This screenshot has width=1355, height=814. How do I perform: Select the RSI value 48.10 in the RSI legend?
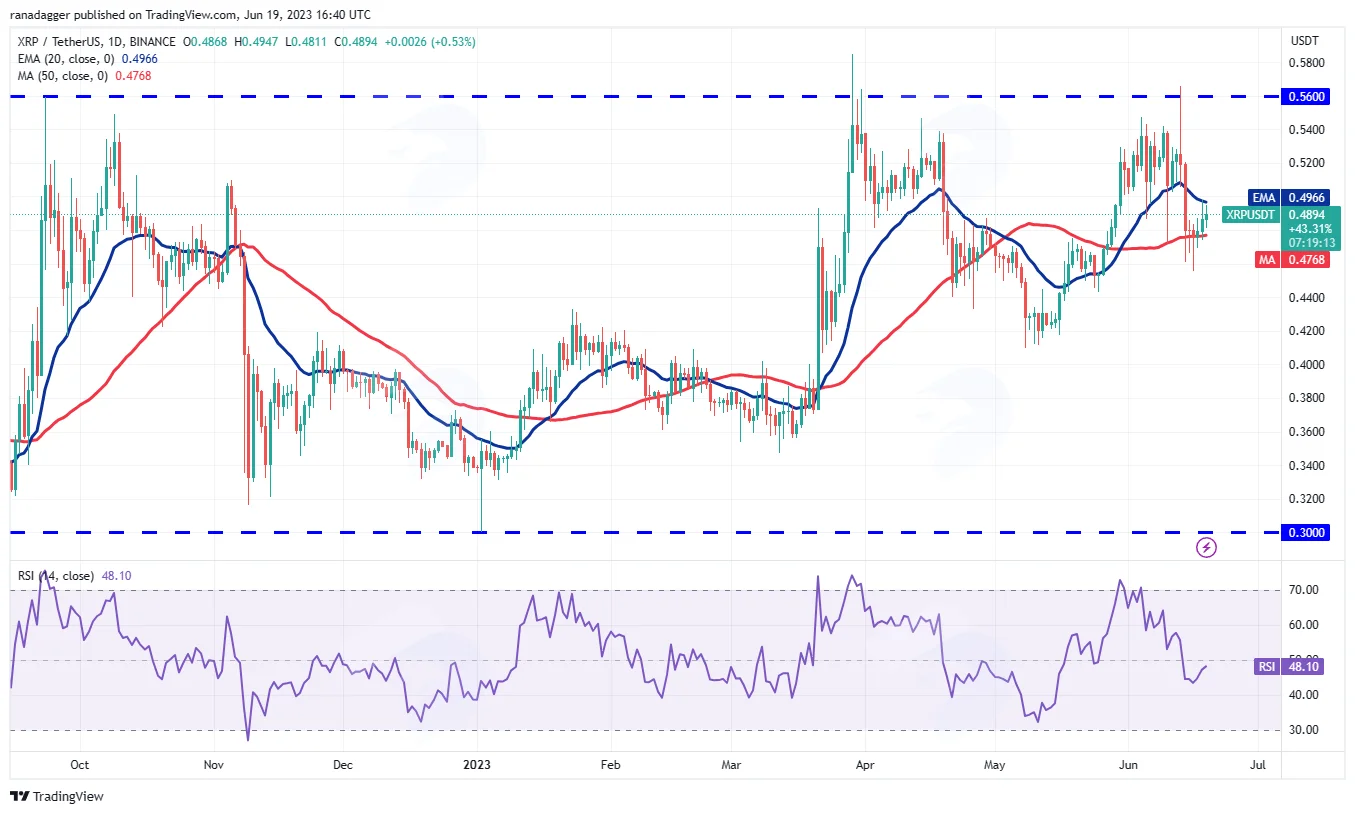(115, 576)
